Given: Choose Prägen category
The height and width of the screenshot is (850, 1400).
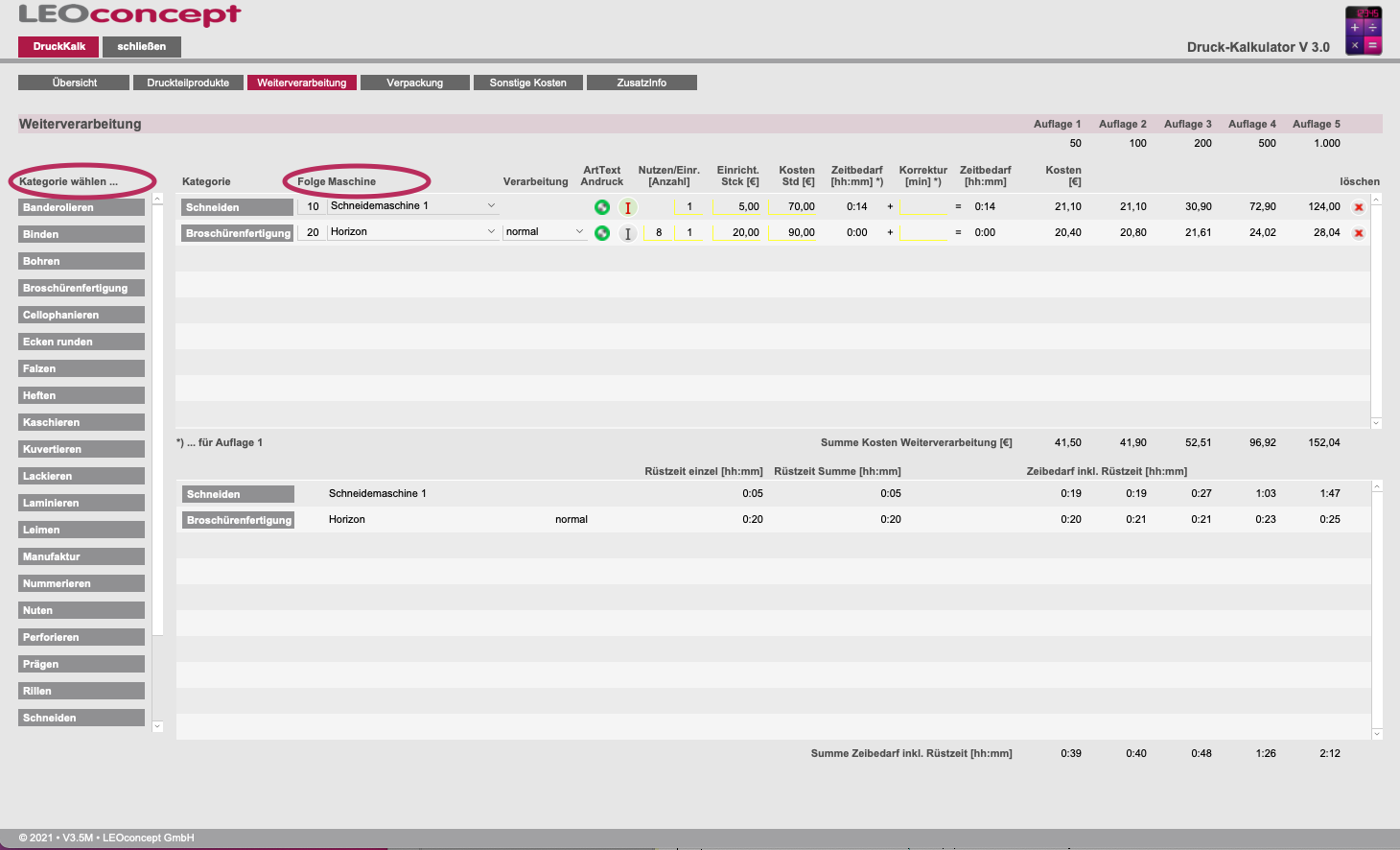Looking at the screenshot, I should coord(82,664).
